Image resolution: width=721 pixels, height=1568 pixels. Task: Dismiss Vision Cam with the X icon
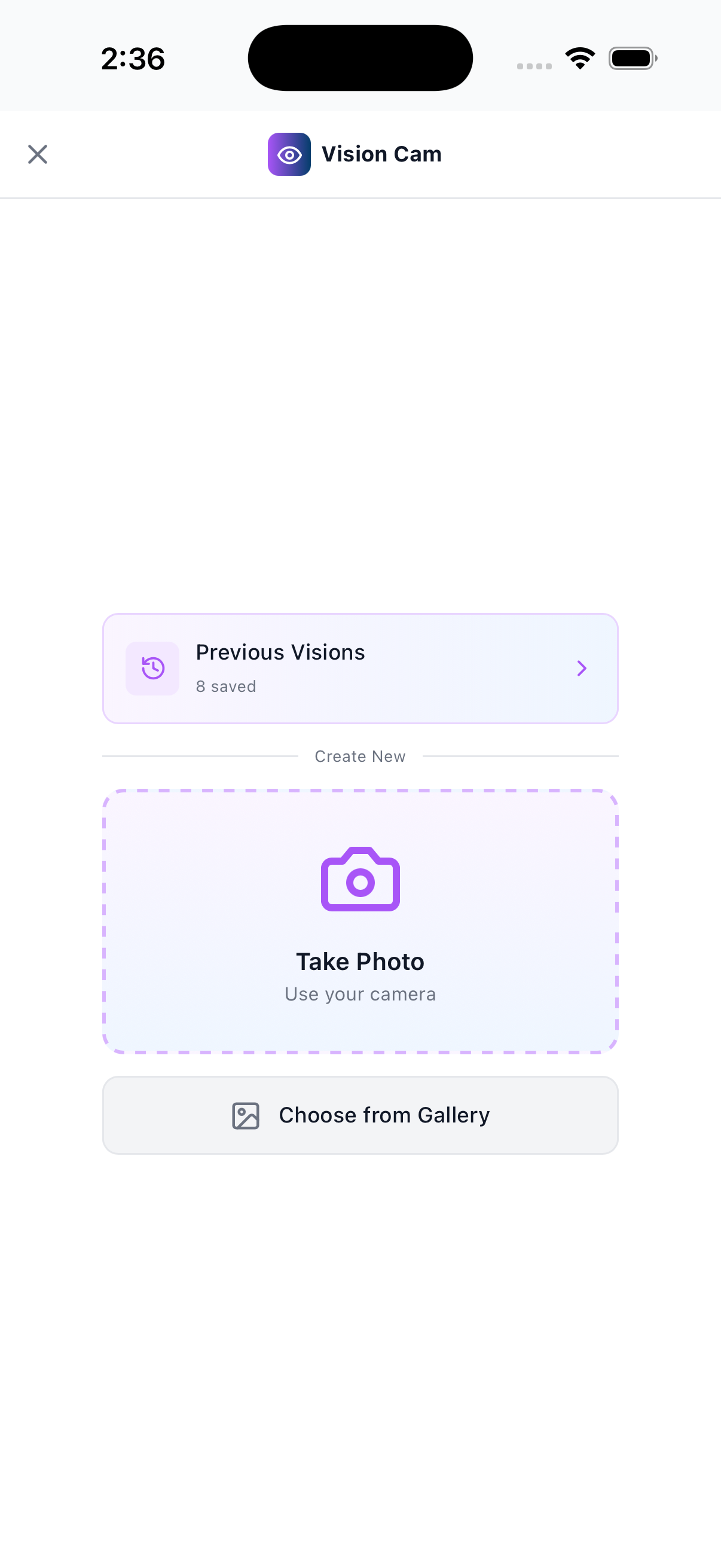[x=38, y=154]
